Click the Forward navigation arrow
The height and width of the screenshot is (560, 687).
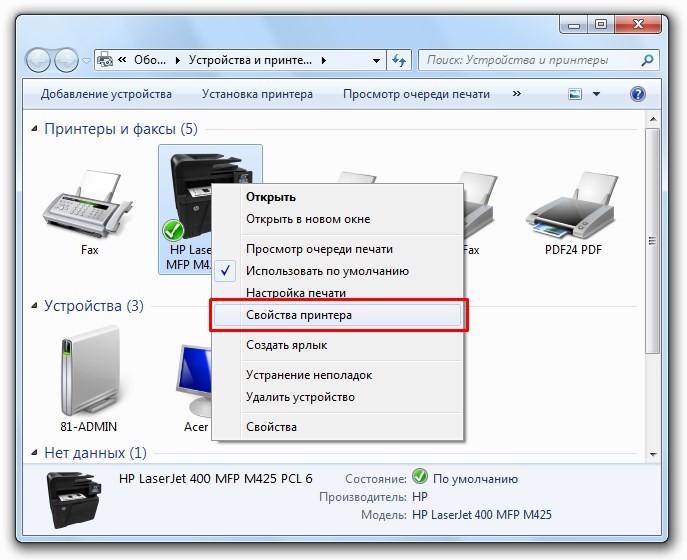click(x=66, y=60)
